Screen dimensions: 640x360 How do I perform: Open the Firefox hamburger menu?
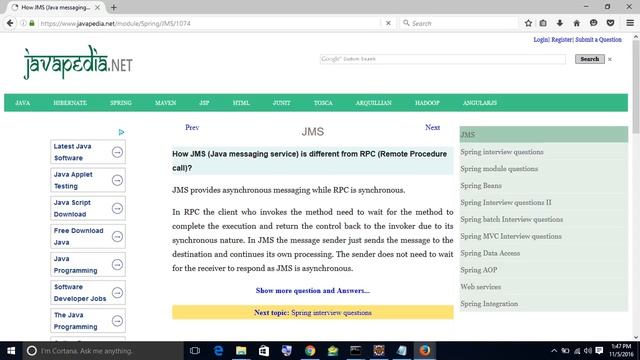(x=630, y=23)
